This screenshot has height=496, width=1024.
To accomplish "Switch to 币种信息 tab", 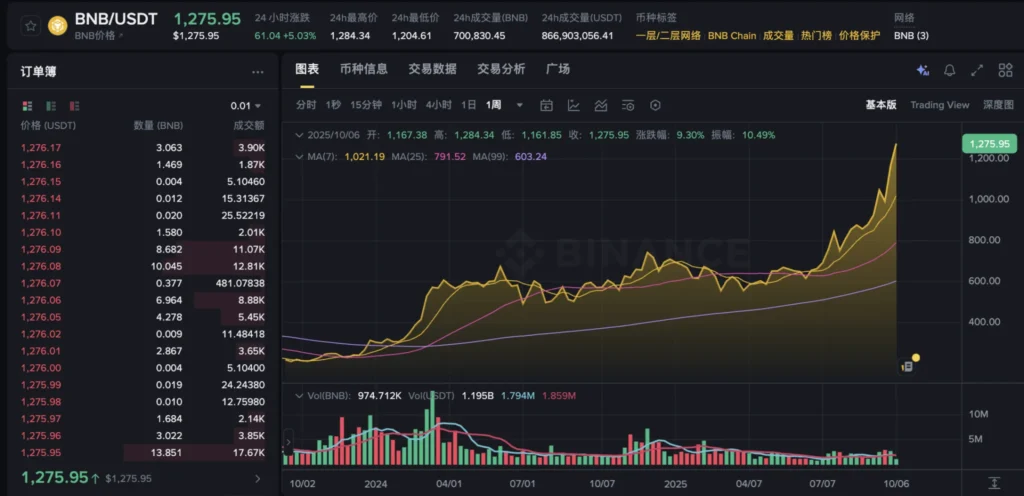I will pos(364,69).
